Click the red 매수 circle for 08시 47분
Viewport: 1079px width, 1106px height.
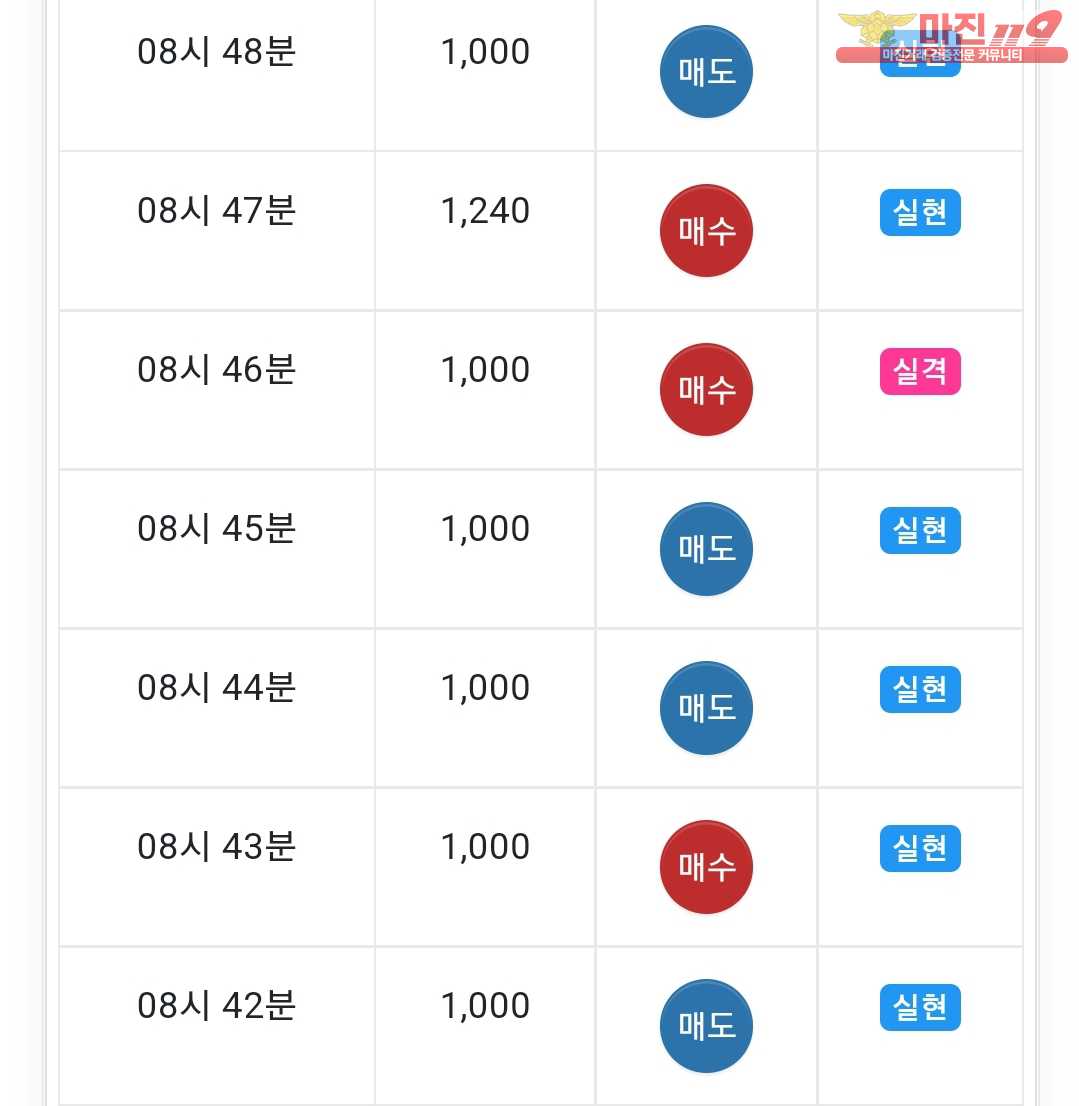pyautogui.click(x=706, y=231)
